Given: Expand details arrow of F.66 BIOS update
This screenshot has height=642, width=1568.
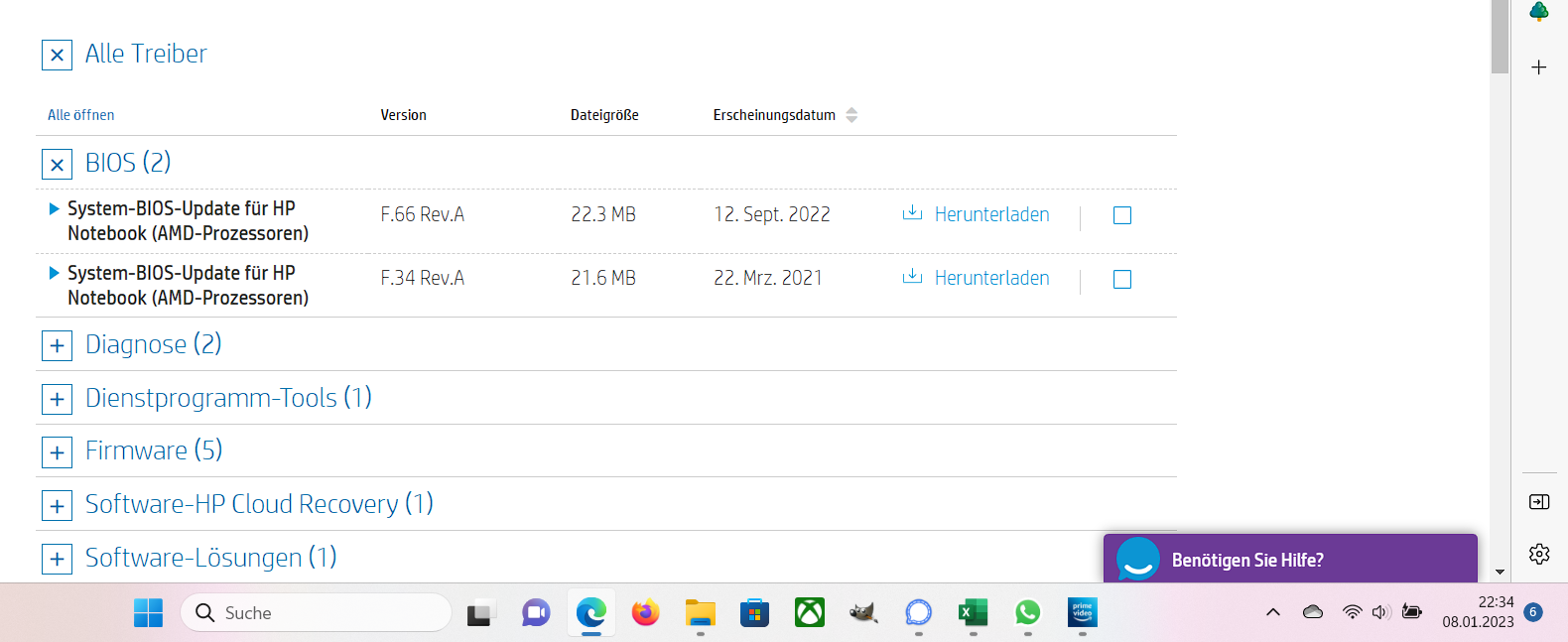Looking at the screenshot, I should [x=55, y=208].
